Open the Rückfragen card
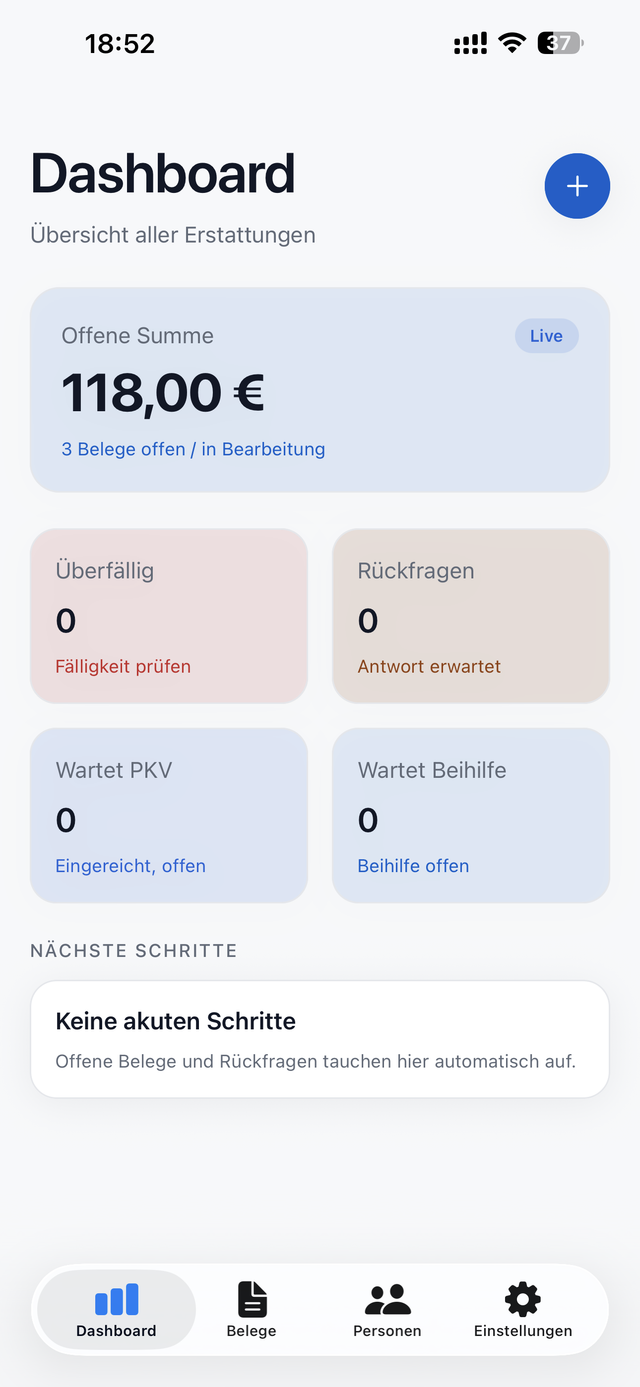 (x=470, y=615)
